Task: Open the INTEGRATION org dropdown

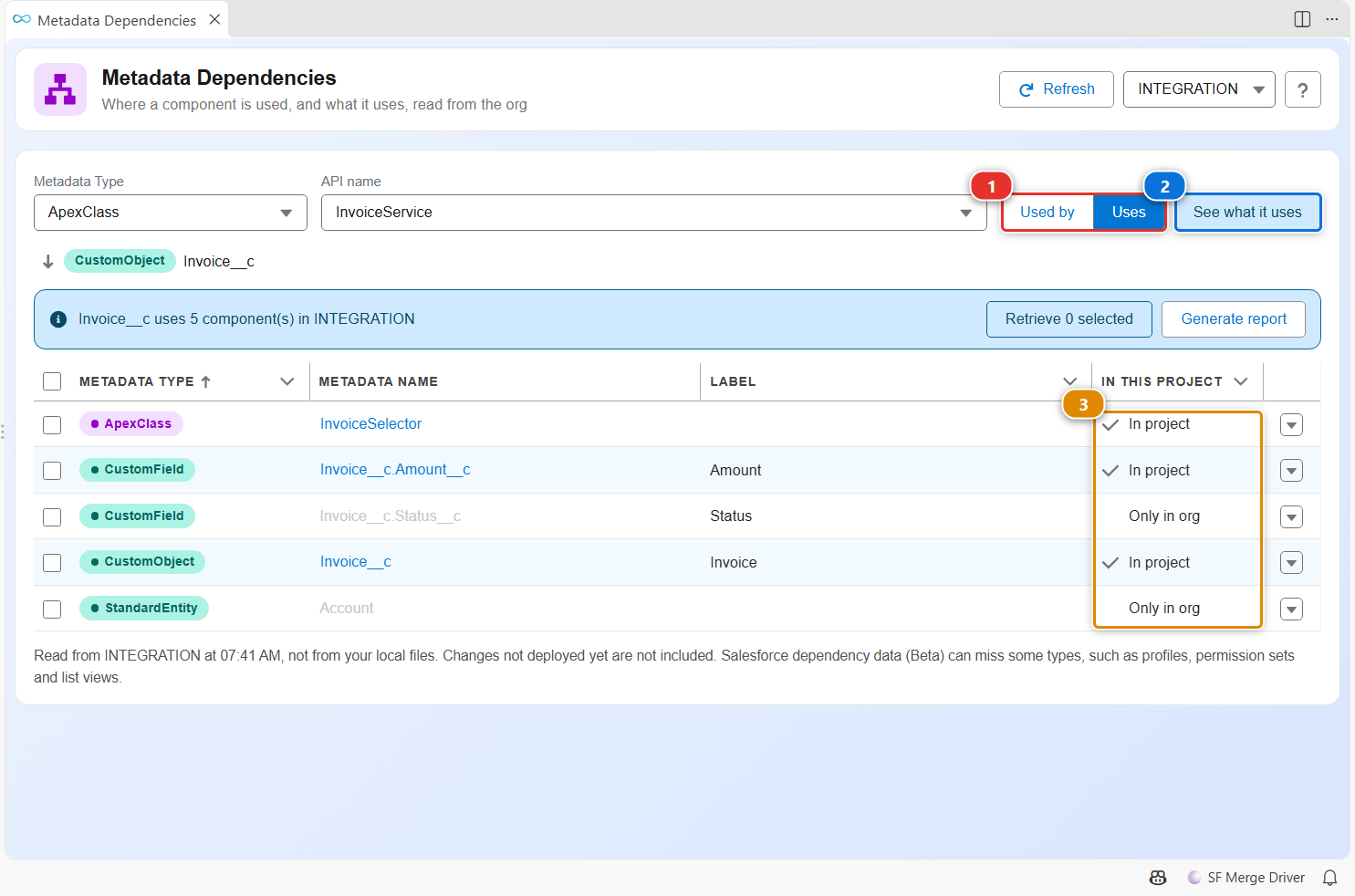Action: click(1199, 89)
